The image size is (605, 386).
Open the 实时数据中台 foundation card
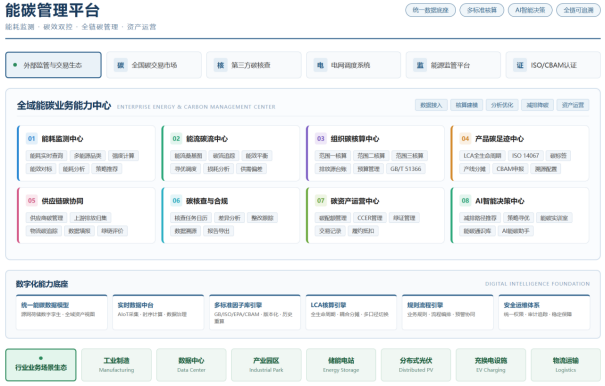158,312
